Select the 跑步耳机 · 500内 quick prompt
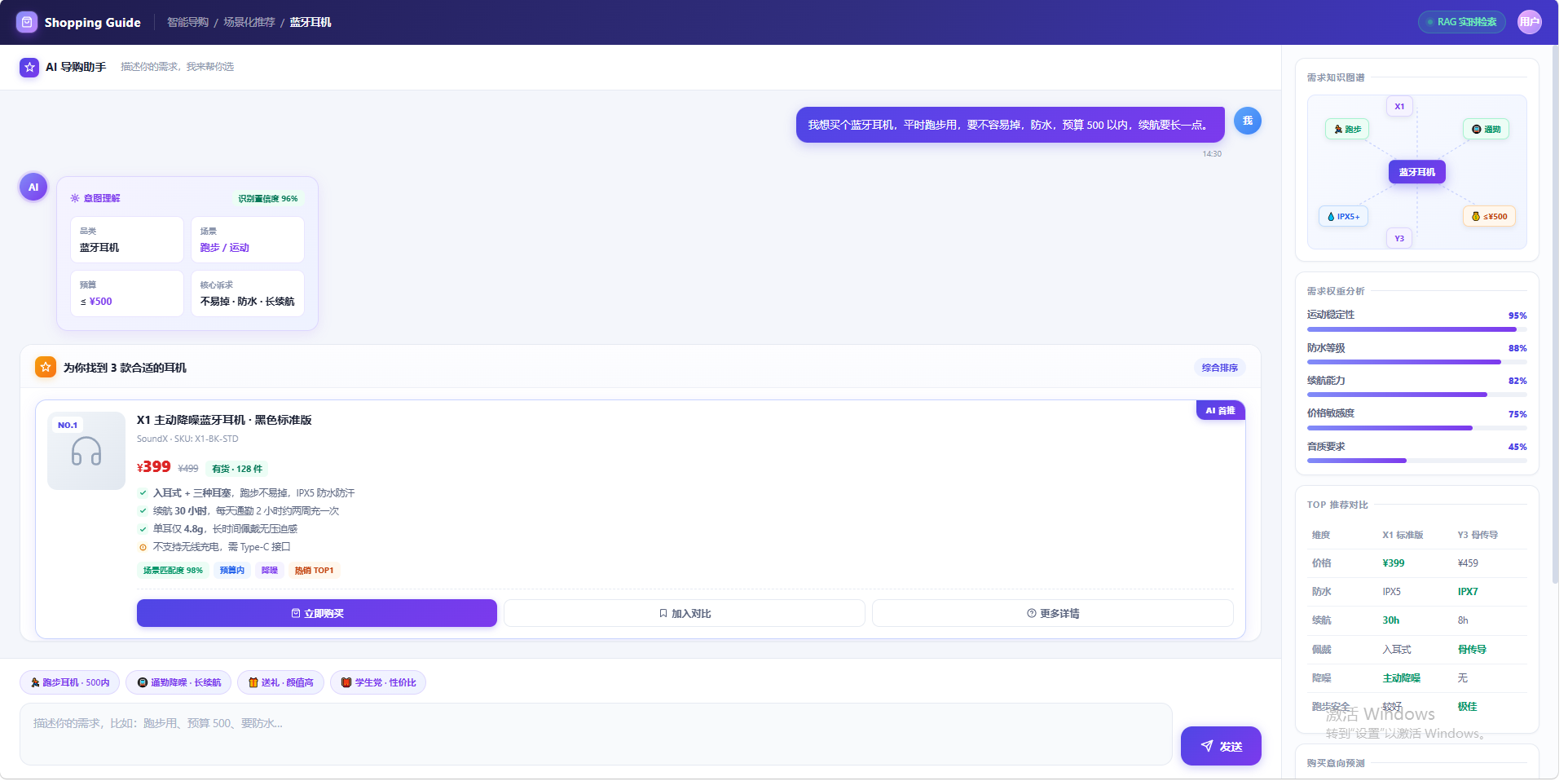The image size is (1568, 781). (70, 682)
